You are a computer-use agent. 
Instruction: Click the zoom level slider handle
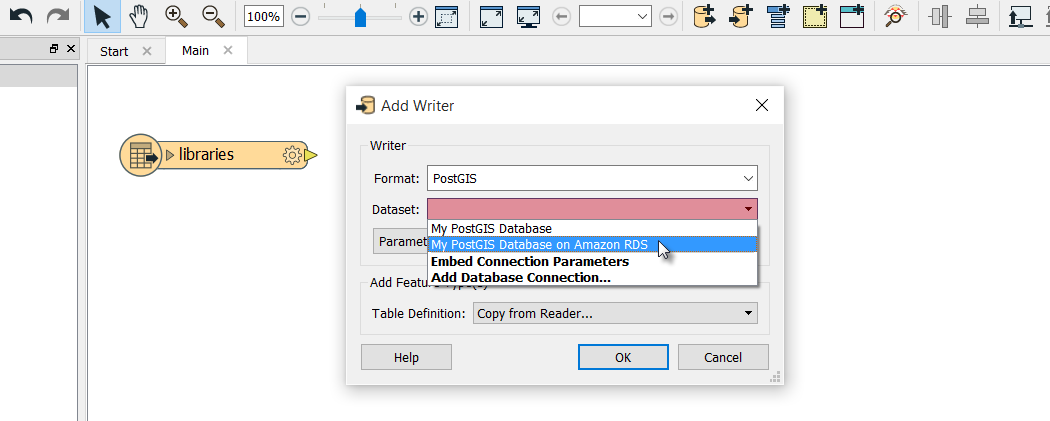[x=360, y=17]
